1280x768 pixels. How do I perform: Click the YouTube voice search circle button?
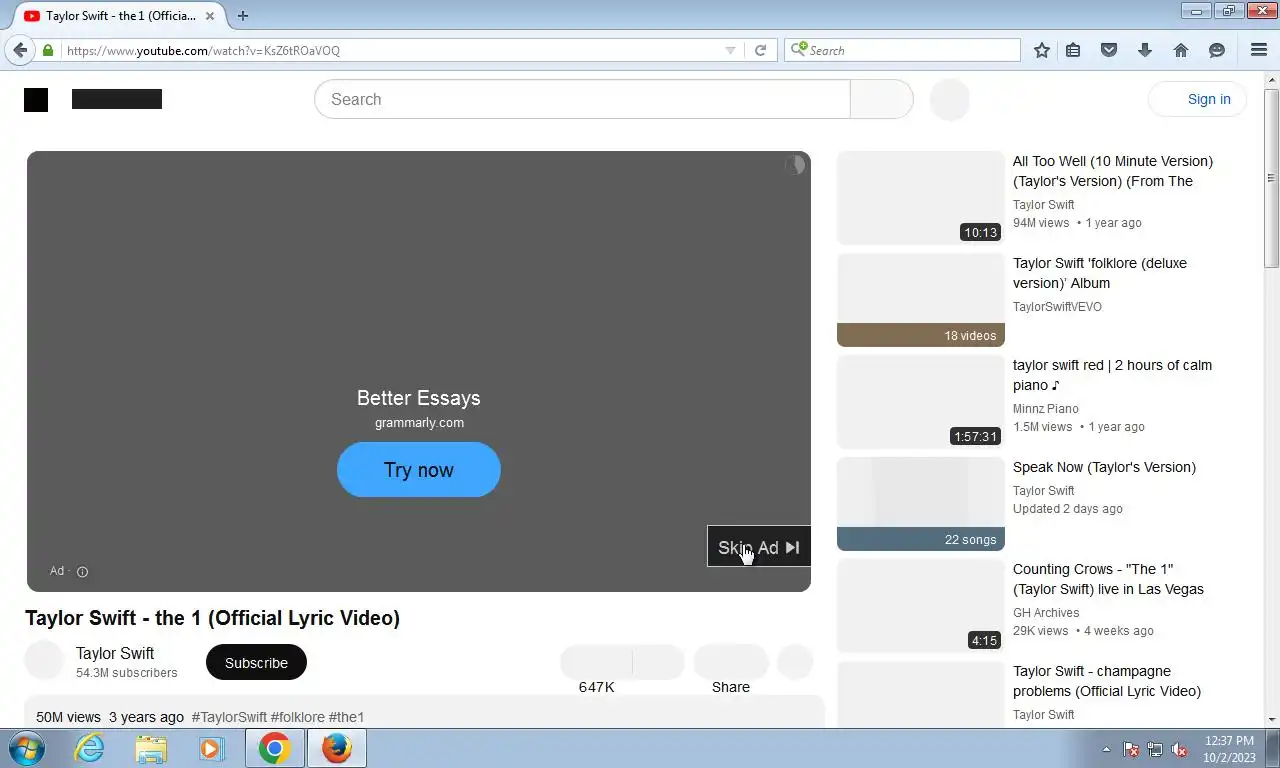tap(950, 99)
